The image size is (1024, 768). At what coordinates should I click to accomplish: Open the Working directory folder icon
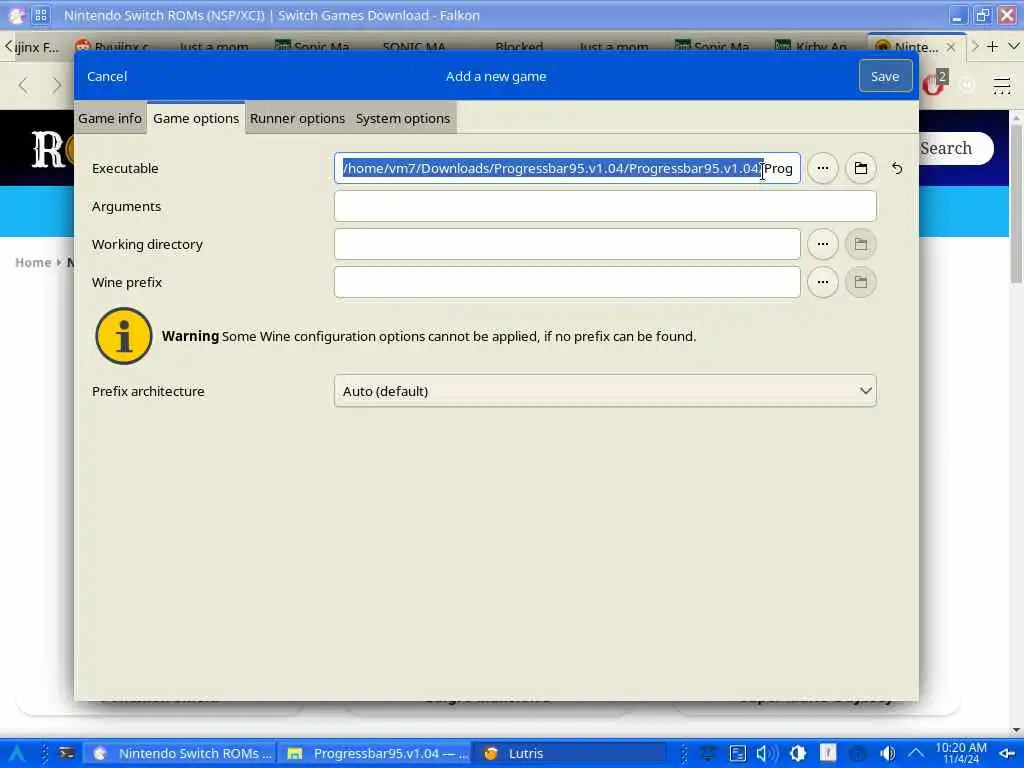point(861,244)
